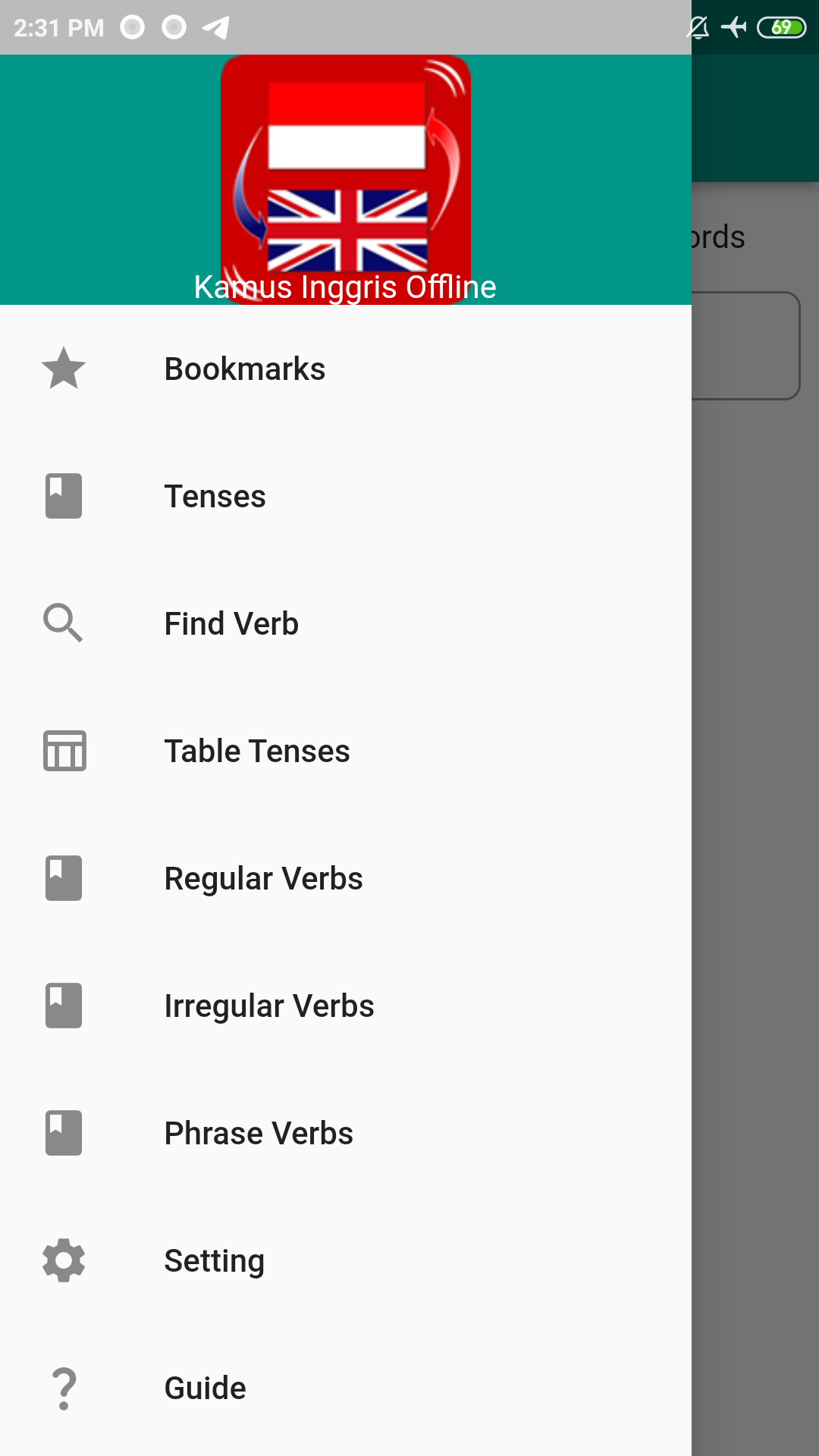Tap the Regular Verbs book icon
The image size is (819, 1456).
point(64,878)
